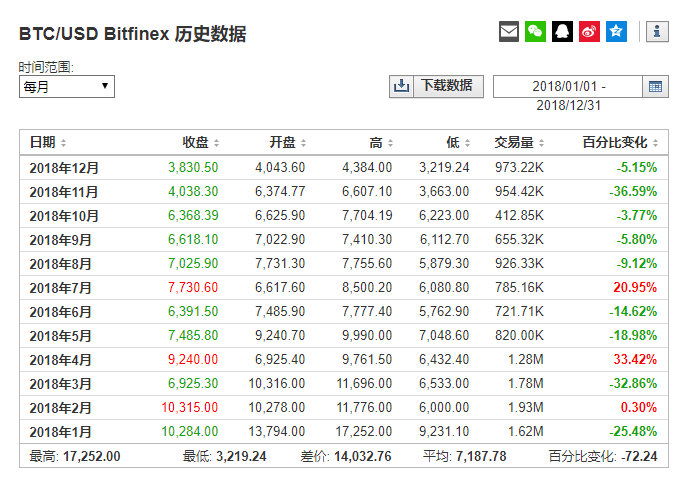Click the high value 17,252.00 in January row
This screenshot has width=681, height=487.
364,431
